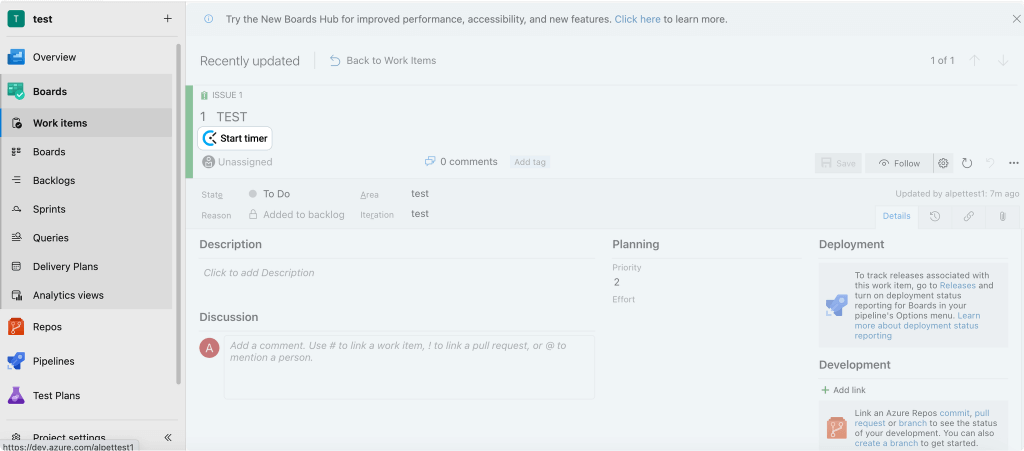Click the Priority value 2
Screen dimensions: 1024x451
click(616, 282)
